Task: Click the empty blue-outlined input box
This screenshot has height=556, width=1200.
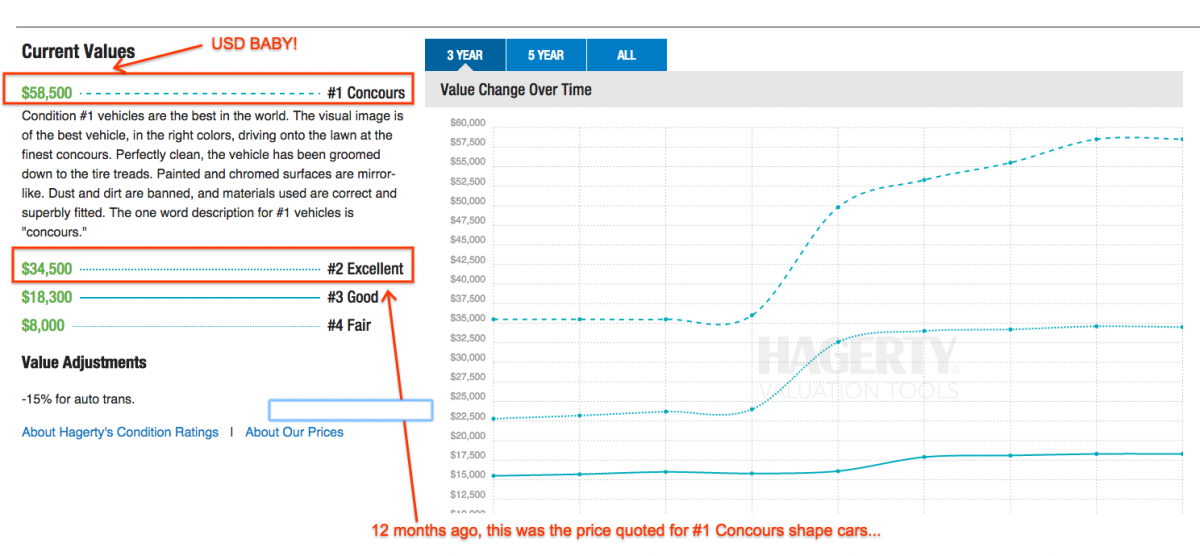Action: pyautogui.click(x=350, y=409)
